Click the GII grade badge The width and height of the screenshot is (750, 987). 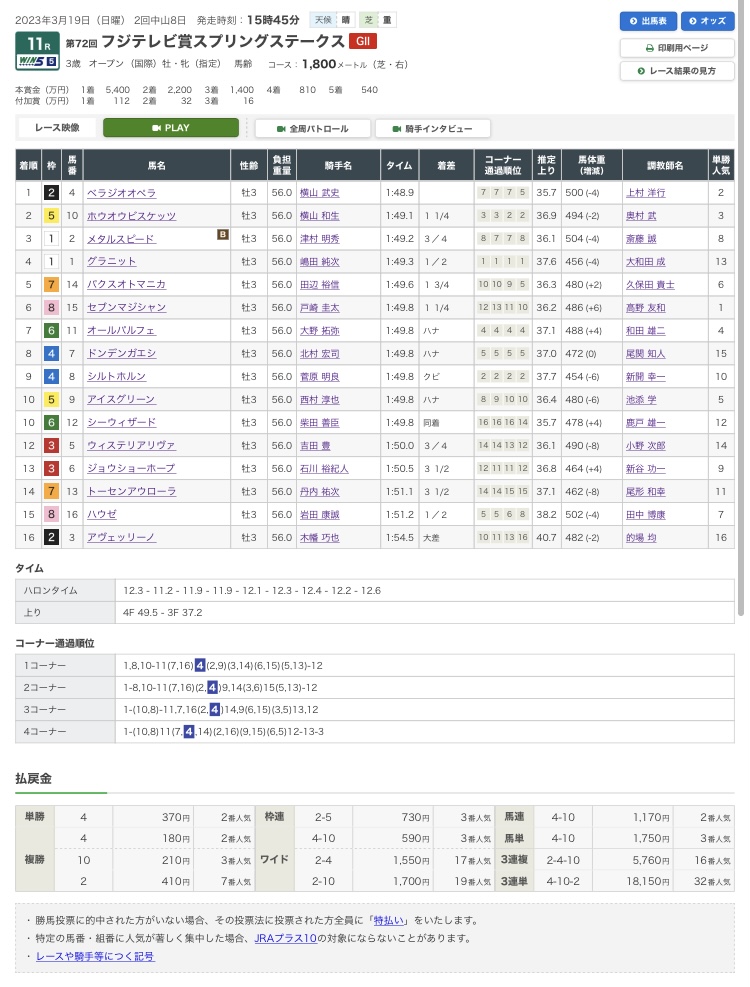click(x=363, y=41)
